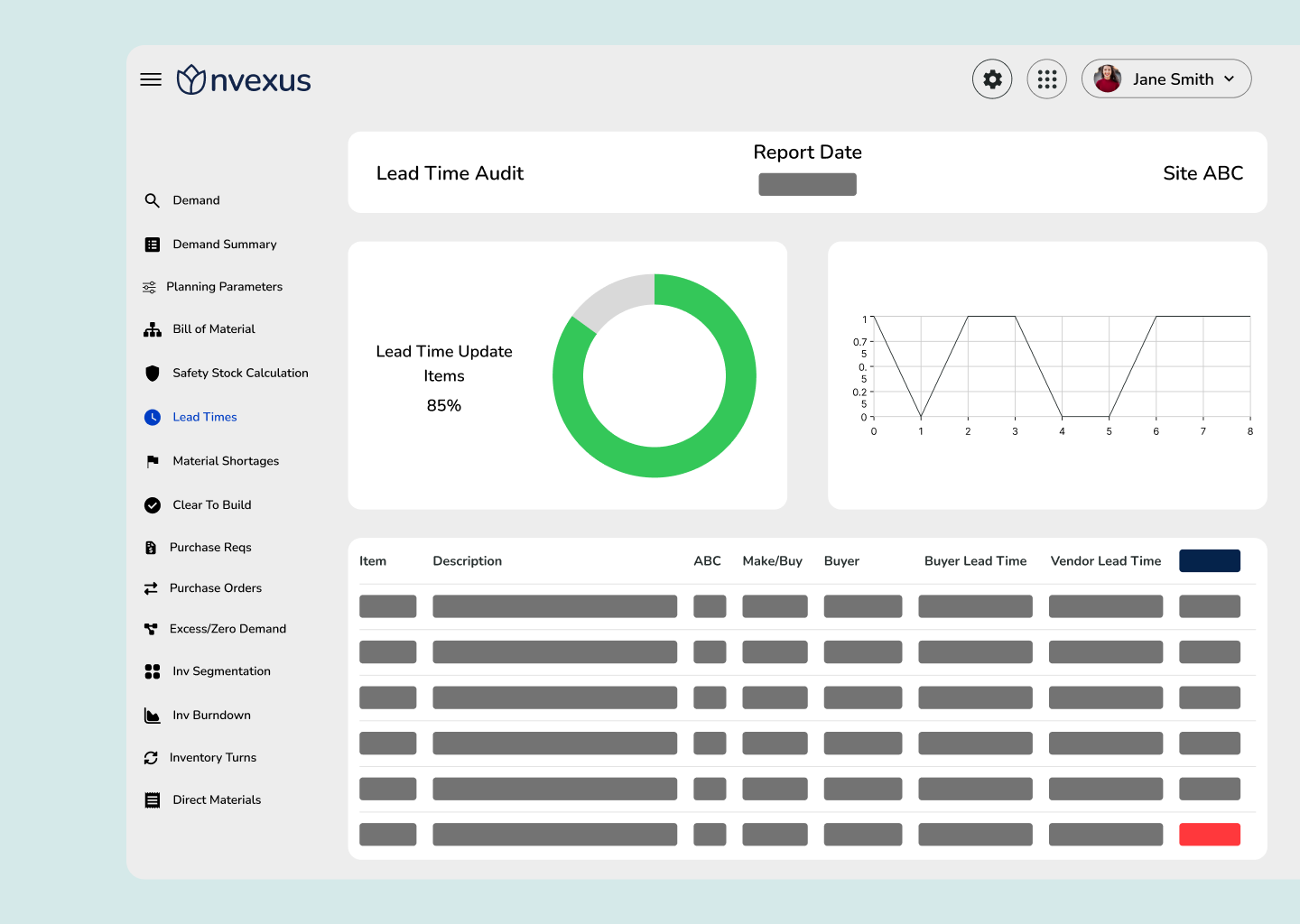
Task: Sort by Vendor Lead Time column header
Action: coord(1106,561)
